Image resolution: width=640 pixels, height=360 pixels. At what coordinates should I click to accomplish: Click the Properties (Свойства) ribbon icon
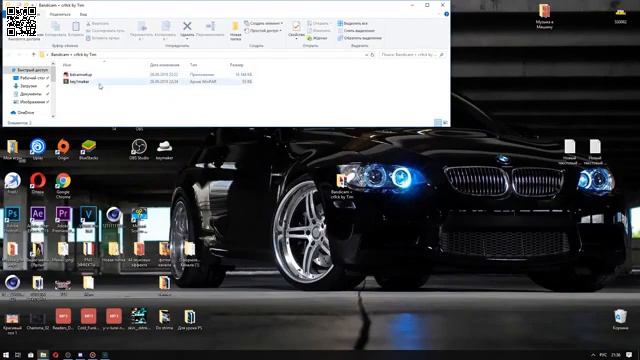(296, 29)
